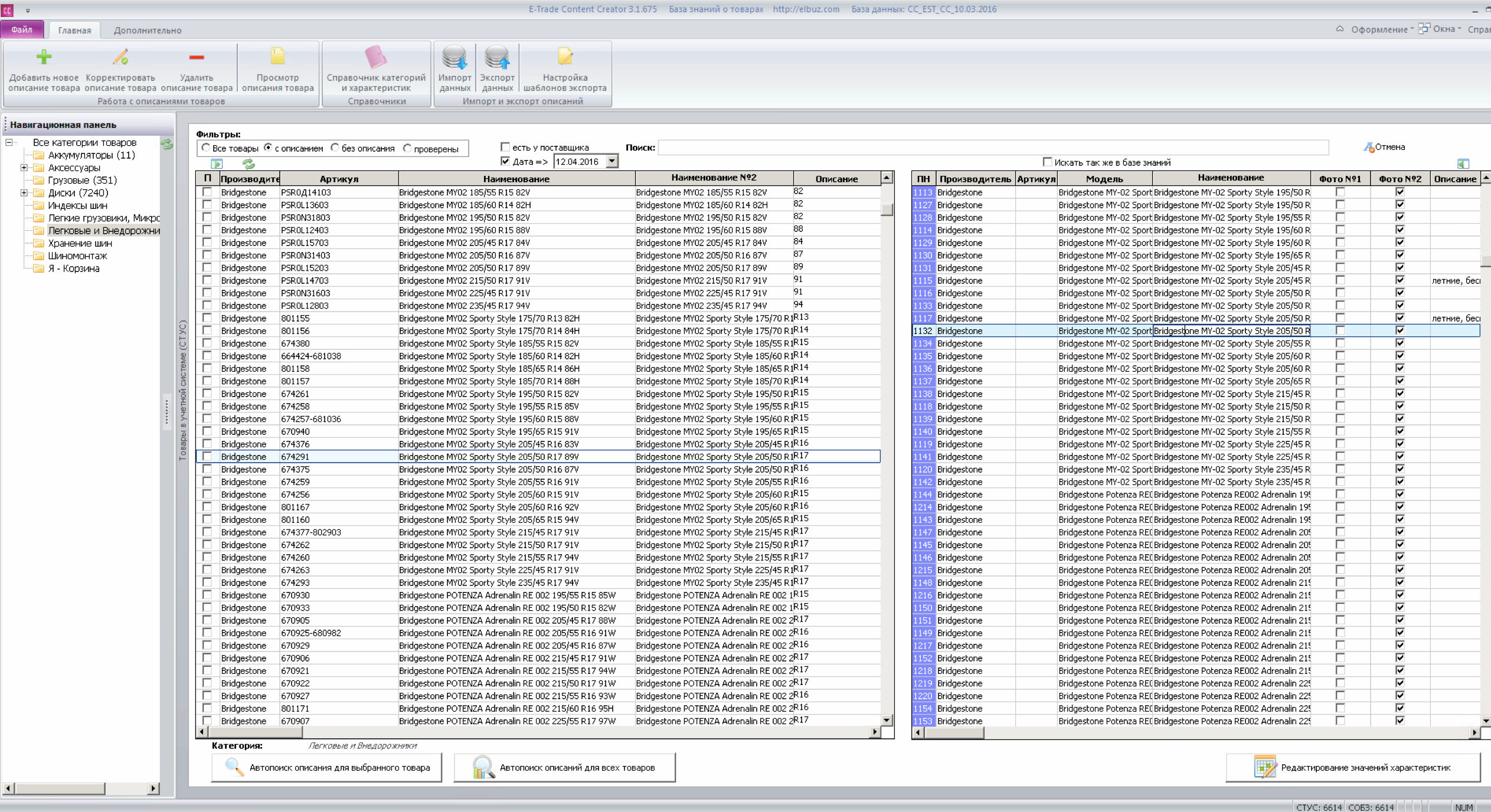The width and height of the screenshot is (1491, 812).
Task: Click the left table vertical scrollbar thumb
Action: pyautogui.click(x=887, y=209)
